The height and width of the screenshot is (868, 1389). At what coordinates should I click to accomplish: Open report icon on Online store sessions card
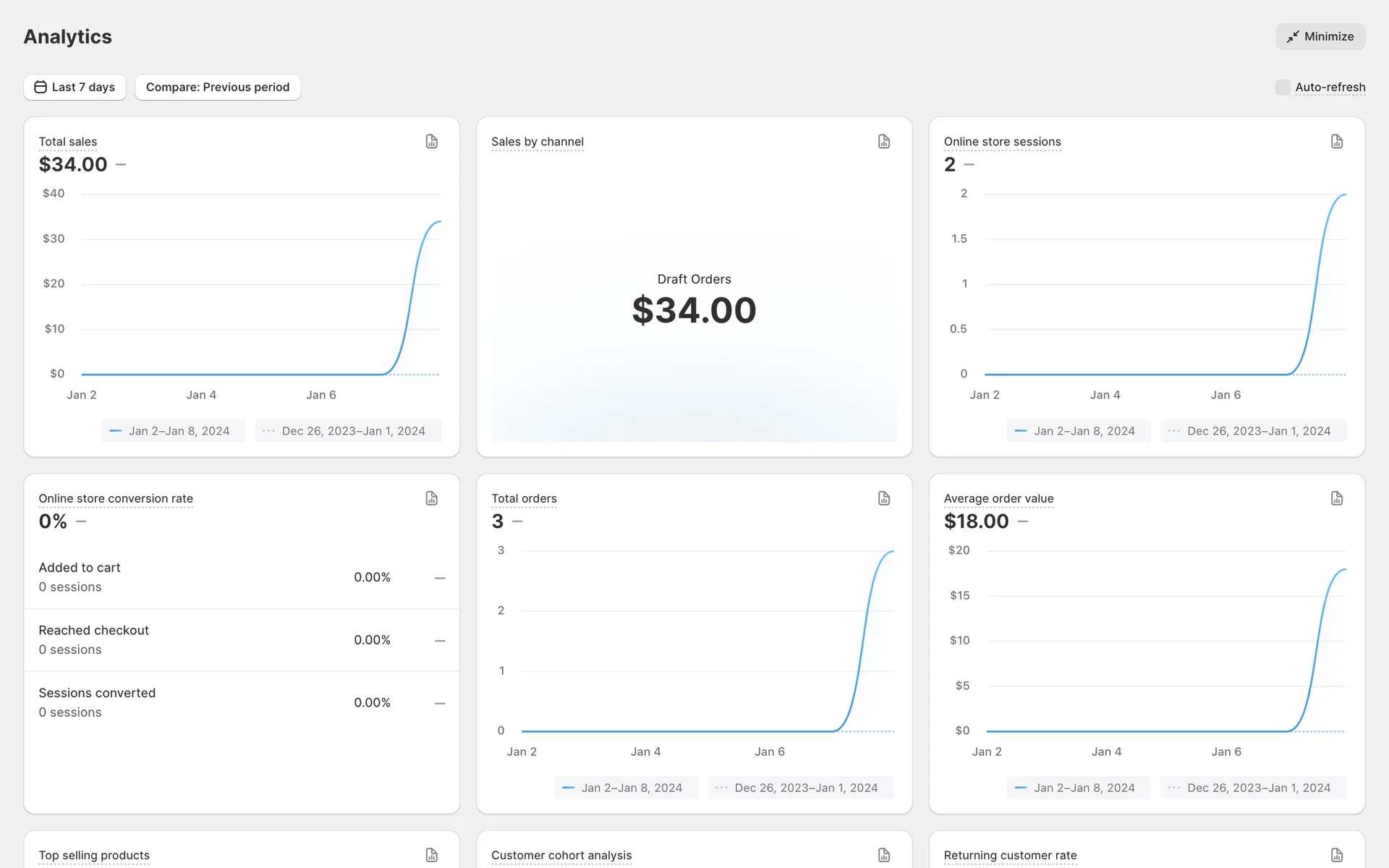pos(1337,142)
